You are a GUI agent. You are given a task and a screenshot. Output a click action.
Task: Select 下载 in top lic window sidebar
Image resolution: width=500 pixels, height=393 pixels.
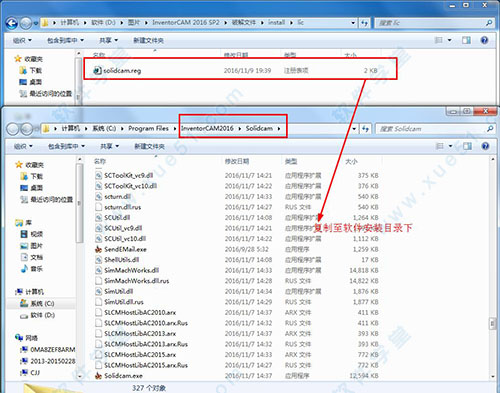(x=30, y=70)
